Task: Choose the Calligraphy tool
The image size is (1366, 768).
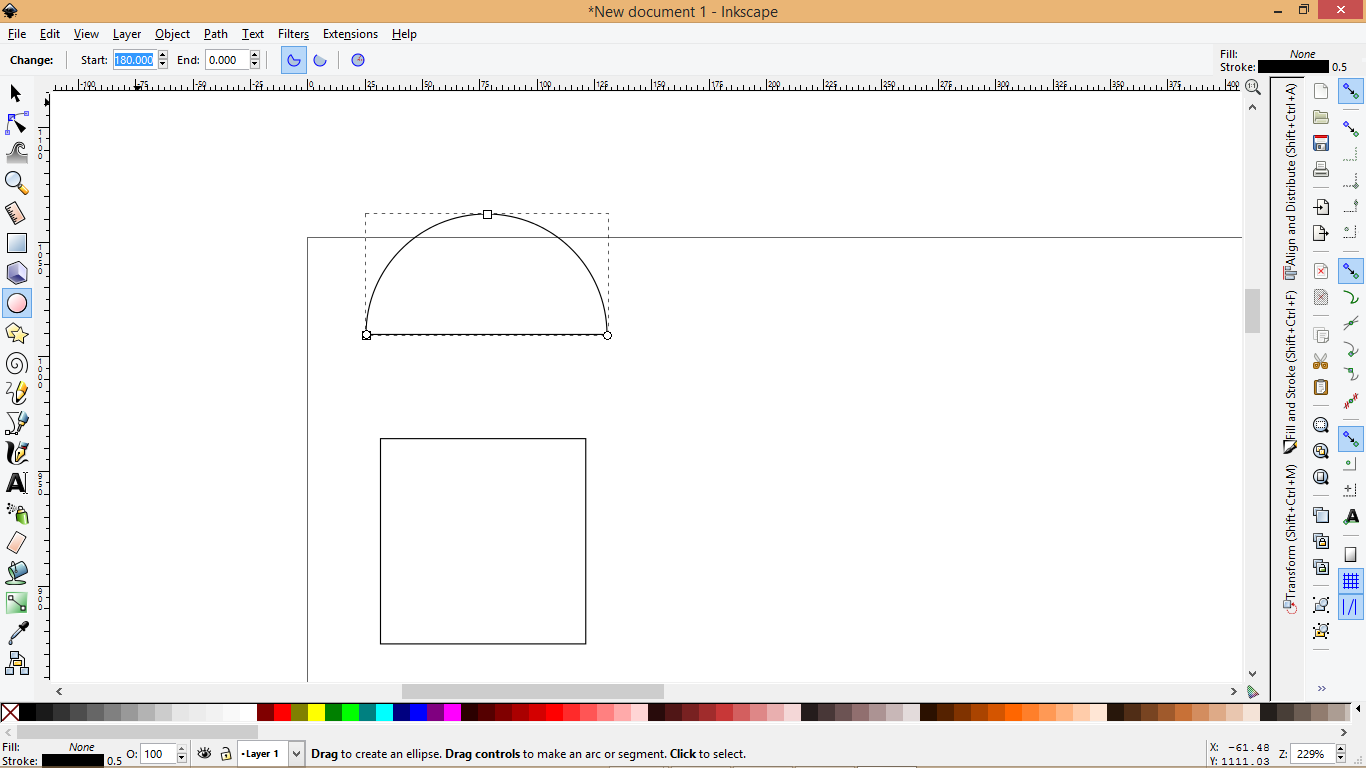Action: click(x=17, y=453)
